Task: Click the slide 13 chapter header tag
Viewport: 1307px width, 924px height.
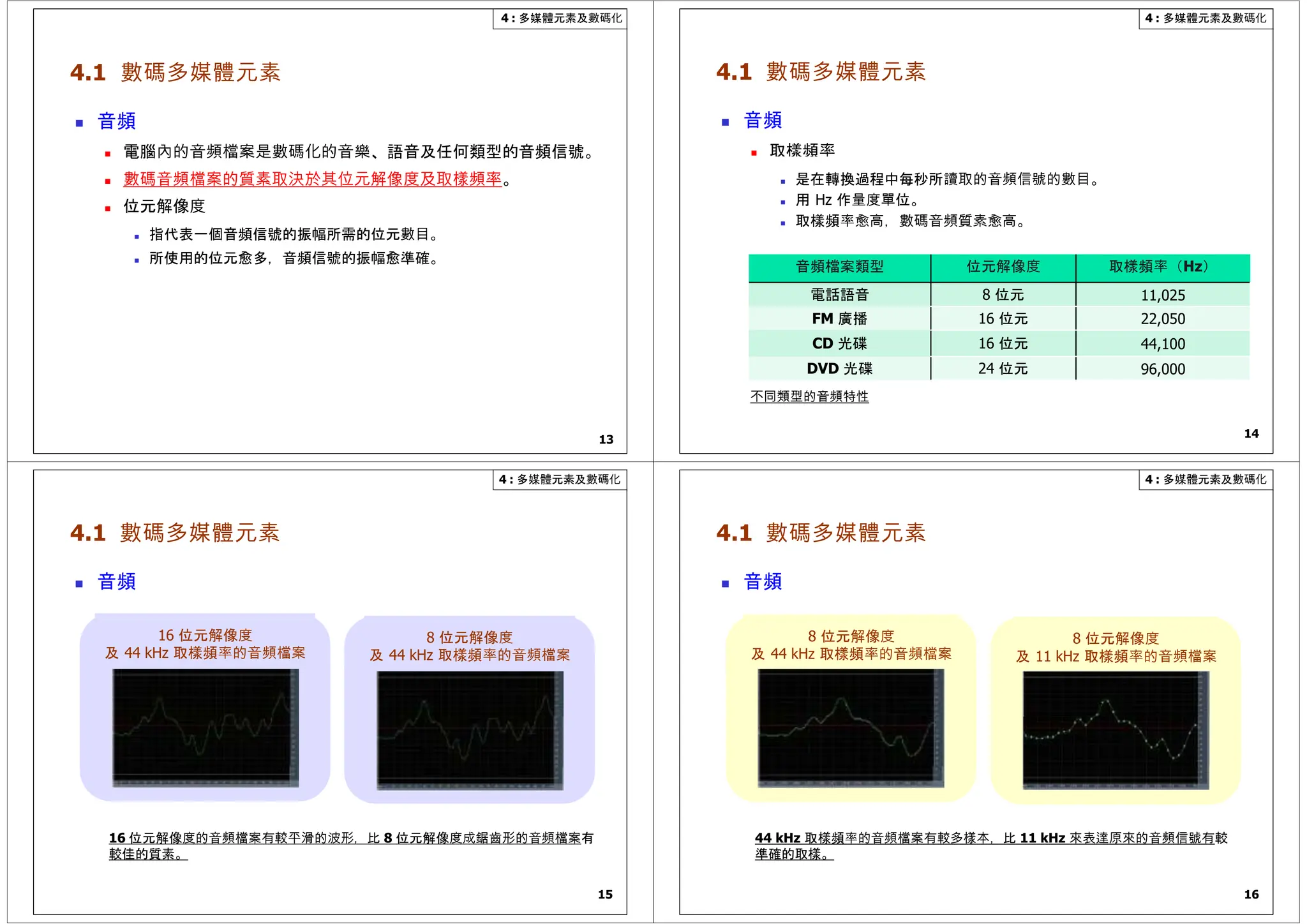Action: (x=560, y=19)
